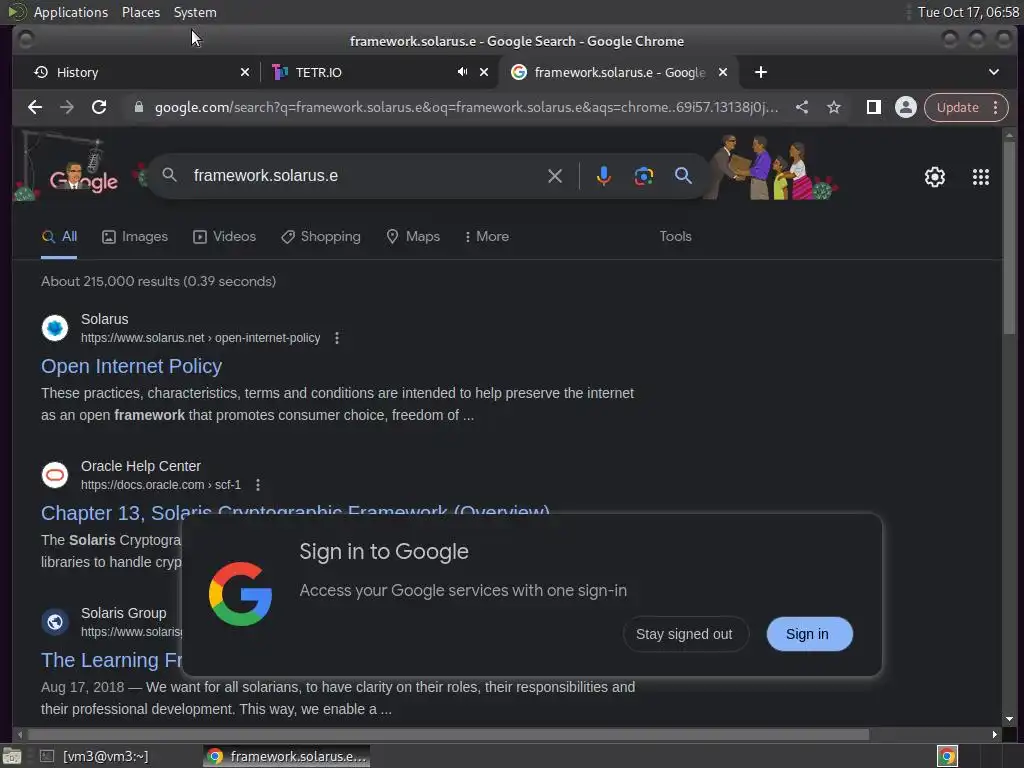Screen dimensions: 1024x768
Task: Click the address bar URL
Action: click(x=466, y=107)
